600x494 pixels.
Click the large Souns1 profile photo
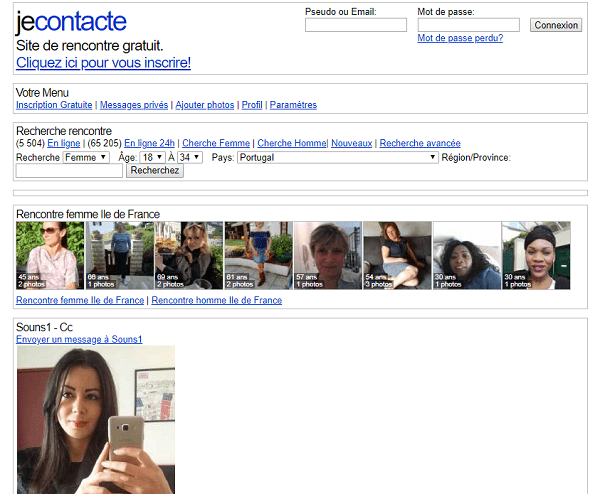pyautogui.click(x=95, y=419)
